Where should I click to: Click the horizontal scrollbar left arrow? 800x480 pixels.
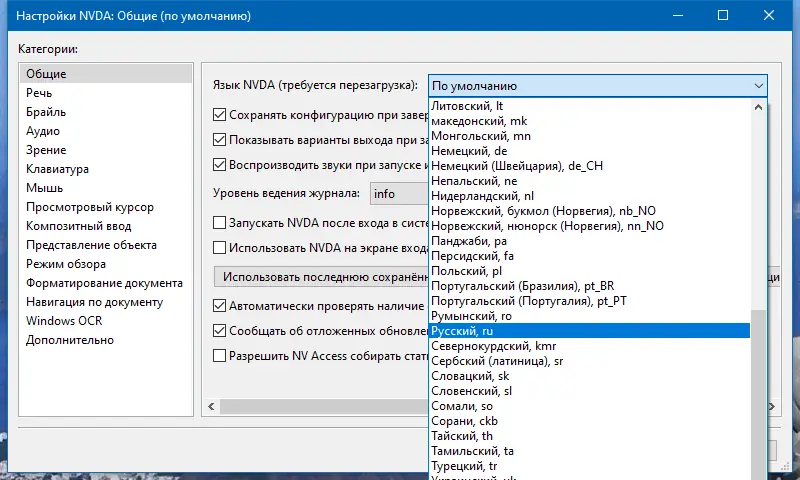pos(212,406)
